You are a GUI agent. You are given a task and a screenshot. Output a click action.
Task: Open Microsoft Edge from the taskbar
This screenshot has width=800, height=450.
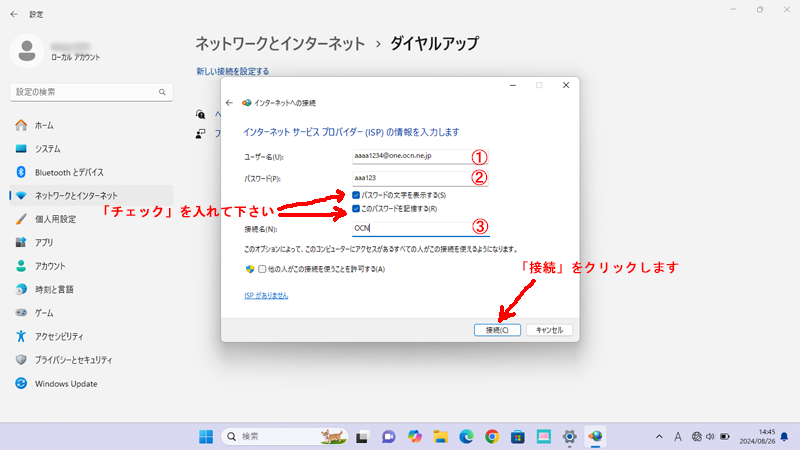(465, 436)
